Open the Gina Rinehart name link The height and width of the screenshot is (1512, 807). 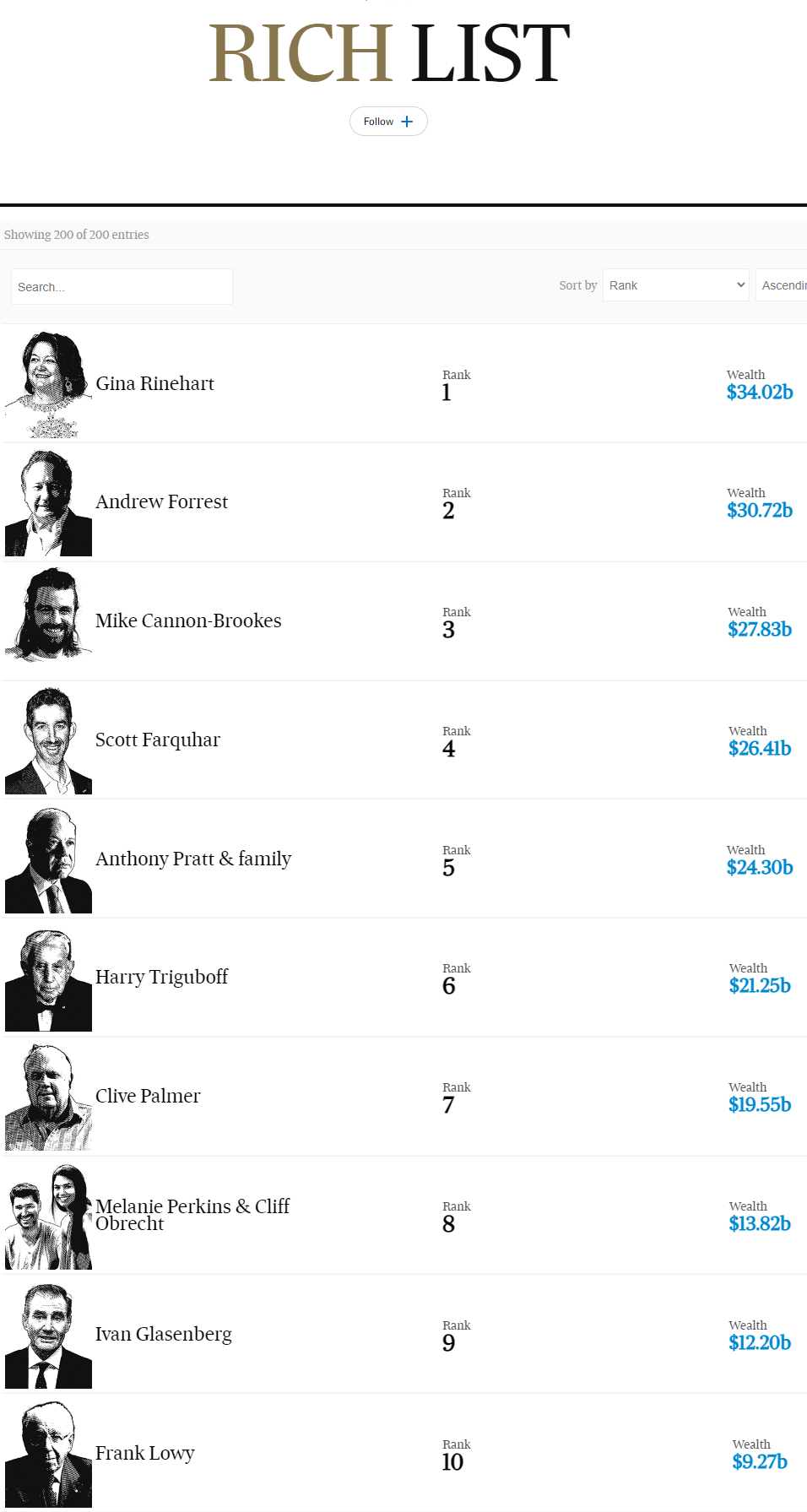[x=155, y=384]
